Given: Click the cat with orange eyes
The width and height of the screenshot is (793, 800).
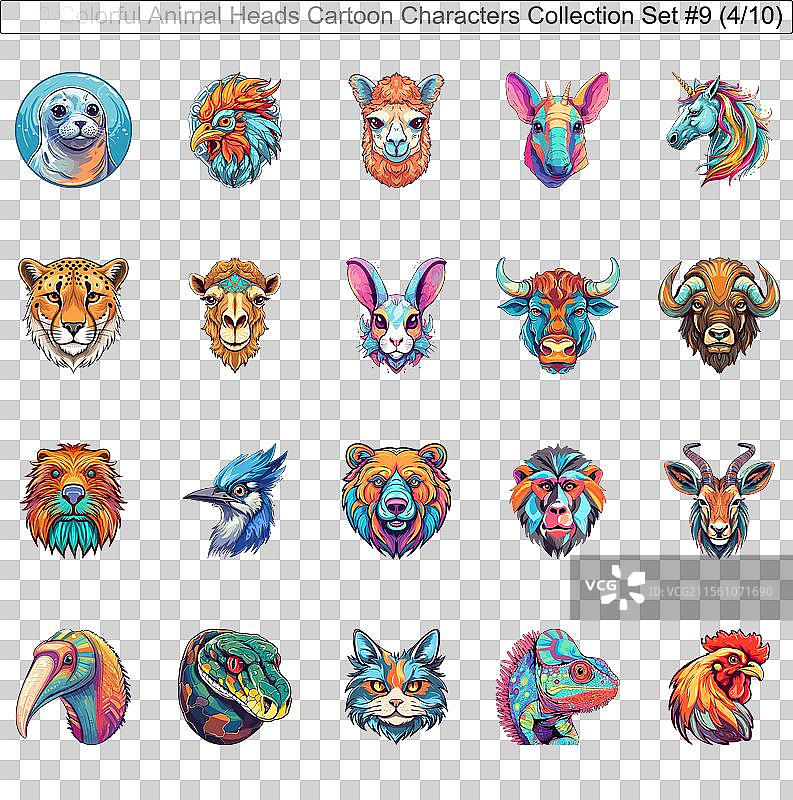Looking at the screenshot, I should pos(395,685).
